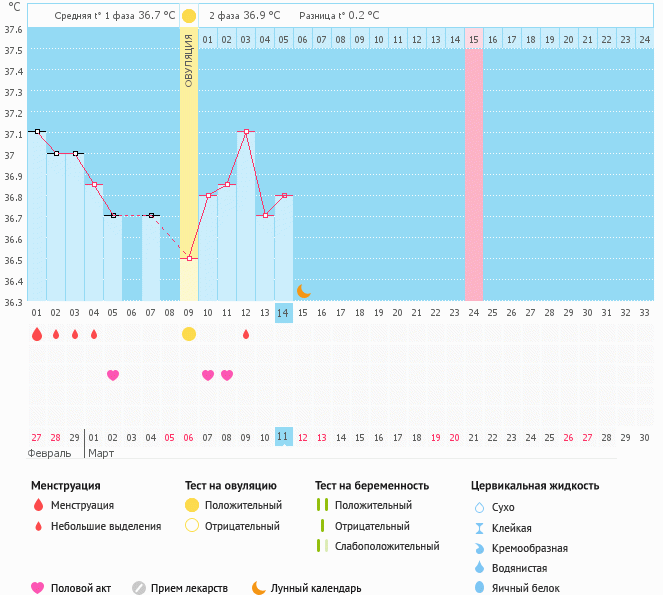Click the heart icon under cycle day 05
Screen dimensions: 663x595
point(113,375)
